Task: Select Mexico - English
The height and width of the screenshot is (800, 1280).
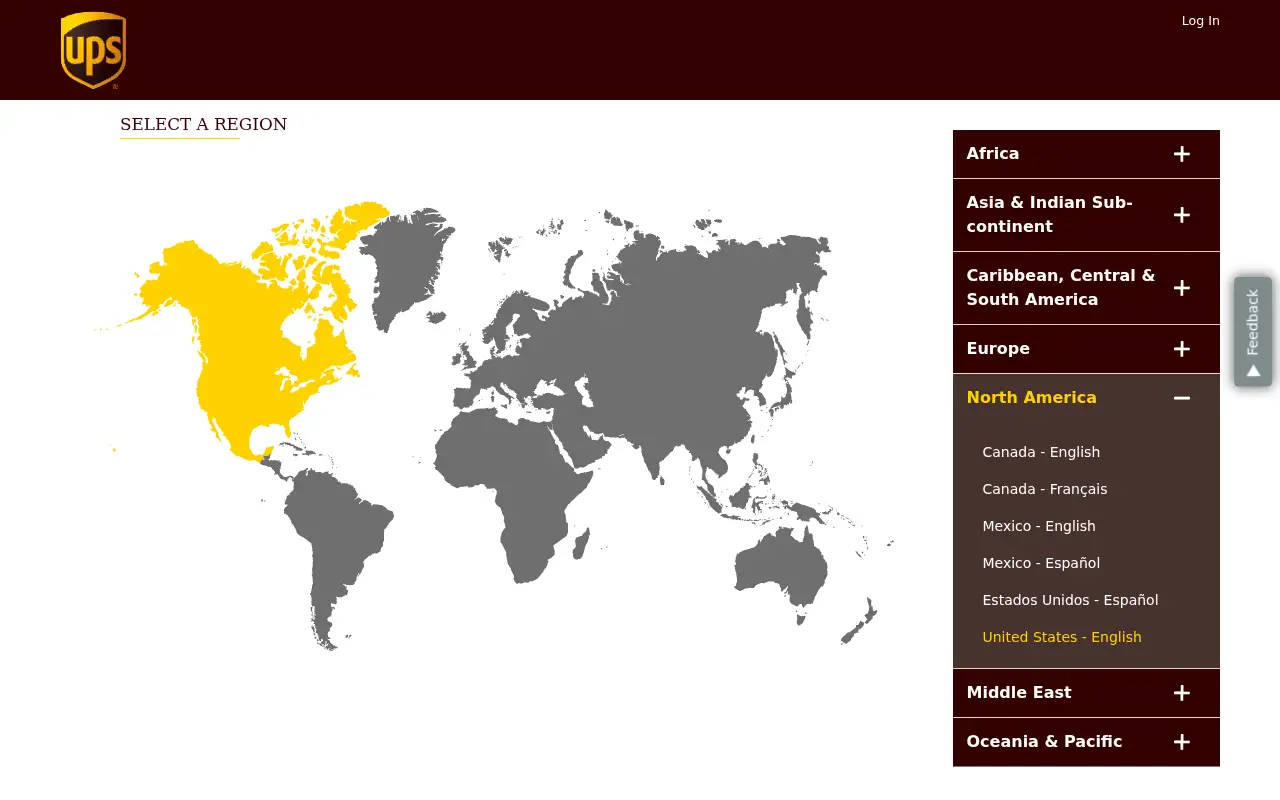Action: (1039, 526)
